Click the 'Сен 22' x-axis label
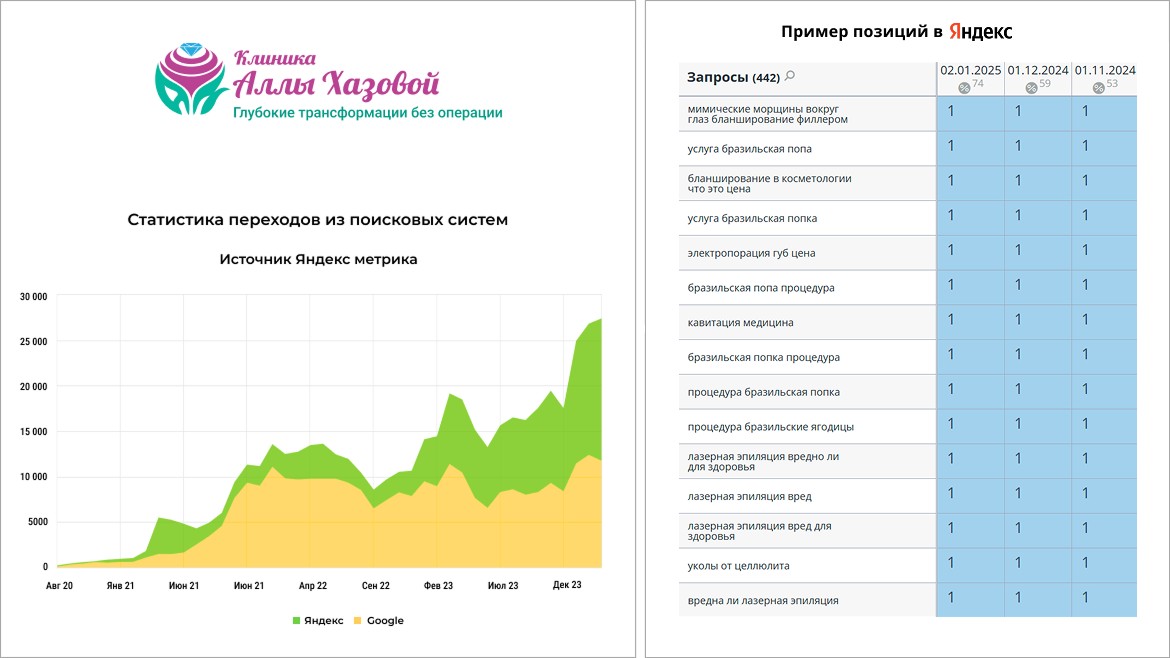This screenshot has width=1170, height=658. pos(375,586)
